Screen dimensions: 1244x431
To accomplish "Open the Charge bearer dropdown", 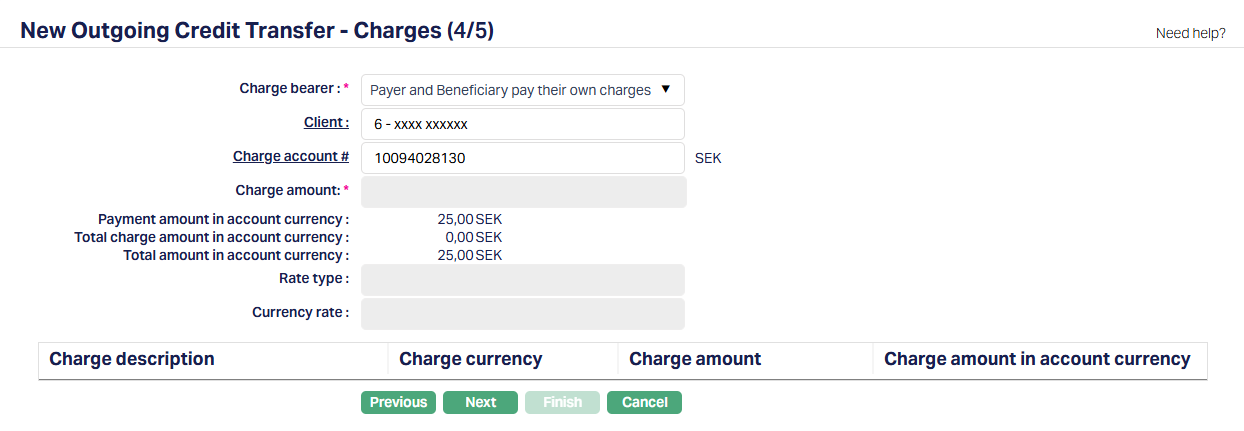I will point(522,90).
